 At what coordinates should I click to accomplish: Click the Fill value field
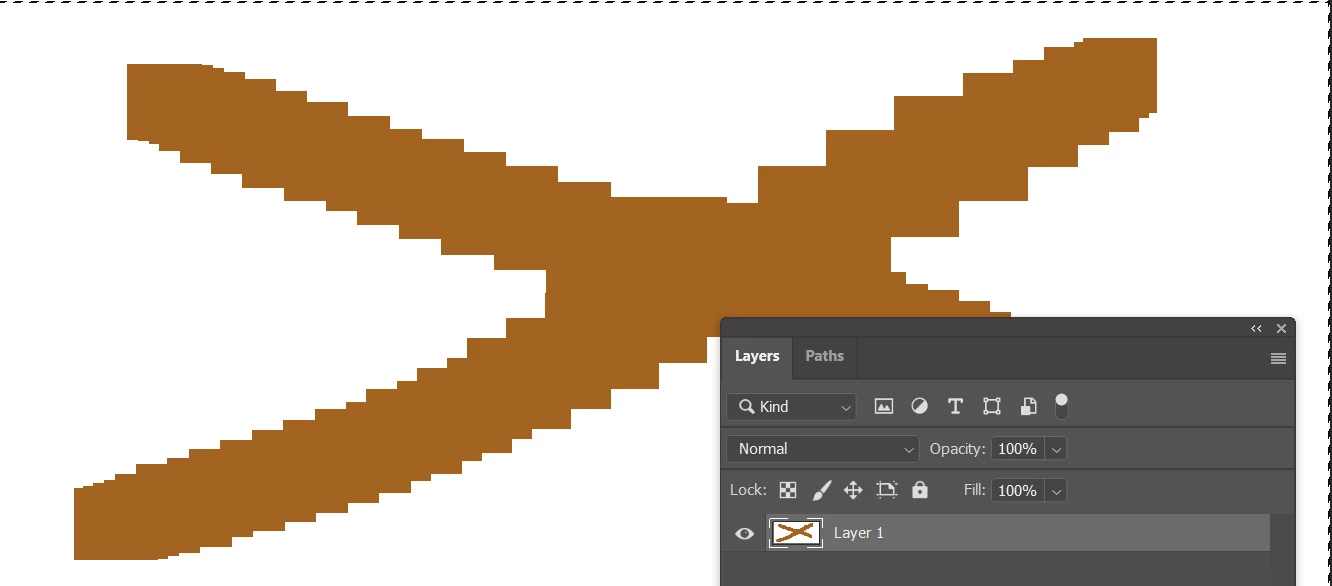pyautogui.click(x=1017, y=490)
